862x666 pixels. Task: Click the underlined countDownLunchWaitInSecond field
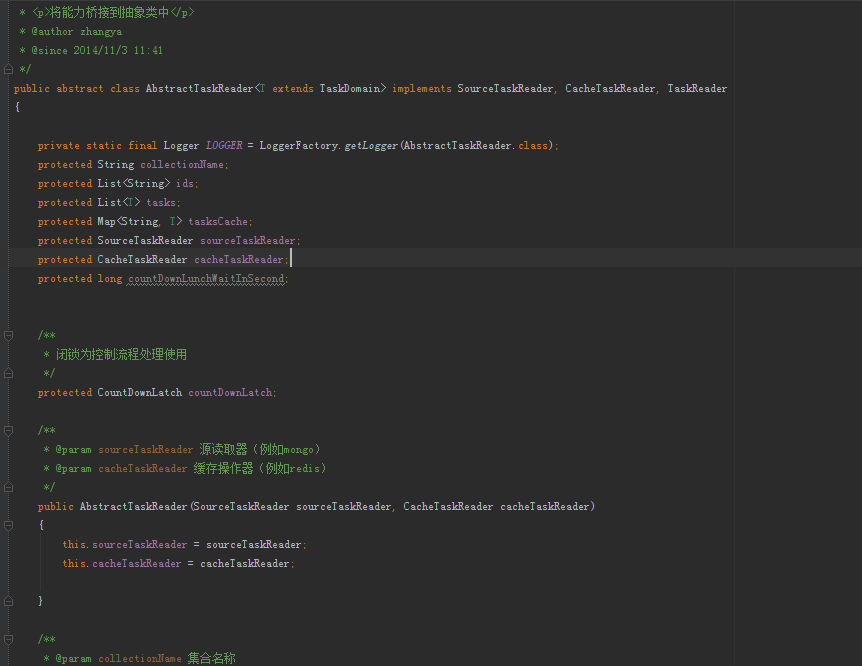click(206, 279)
